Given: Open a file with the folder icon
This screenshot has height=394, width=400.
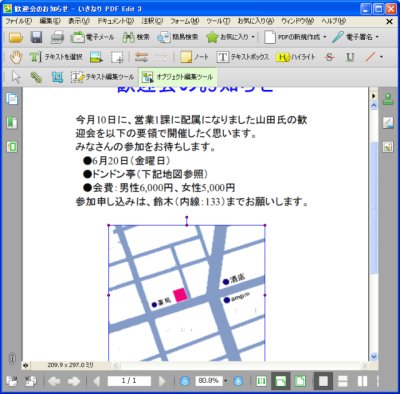Looking at the screenshot, I should tap(16, 37).
